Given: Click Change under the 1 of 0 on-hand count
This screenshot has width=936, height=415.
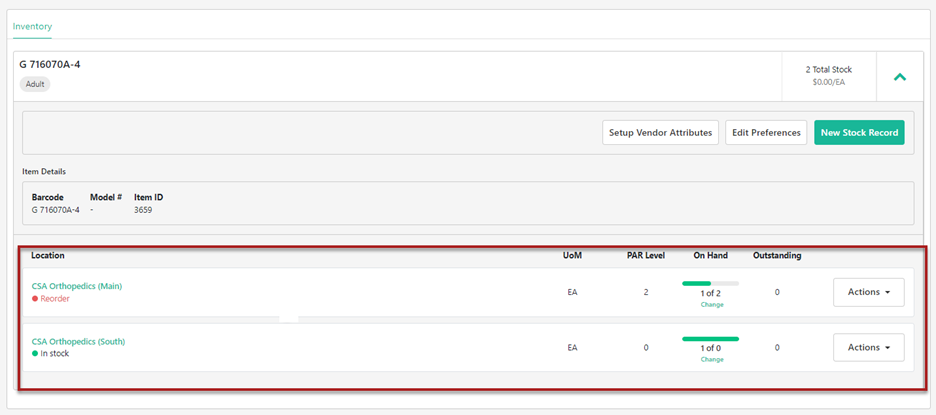Looking at the screenshot, I should 710,359.
